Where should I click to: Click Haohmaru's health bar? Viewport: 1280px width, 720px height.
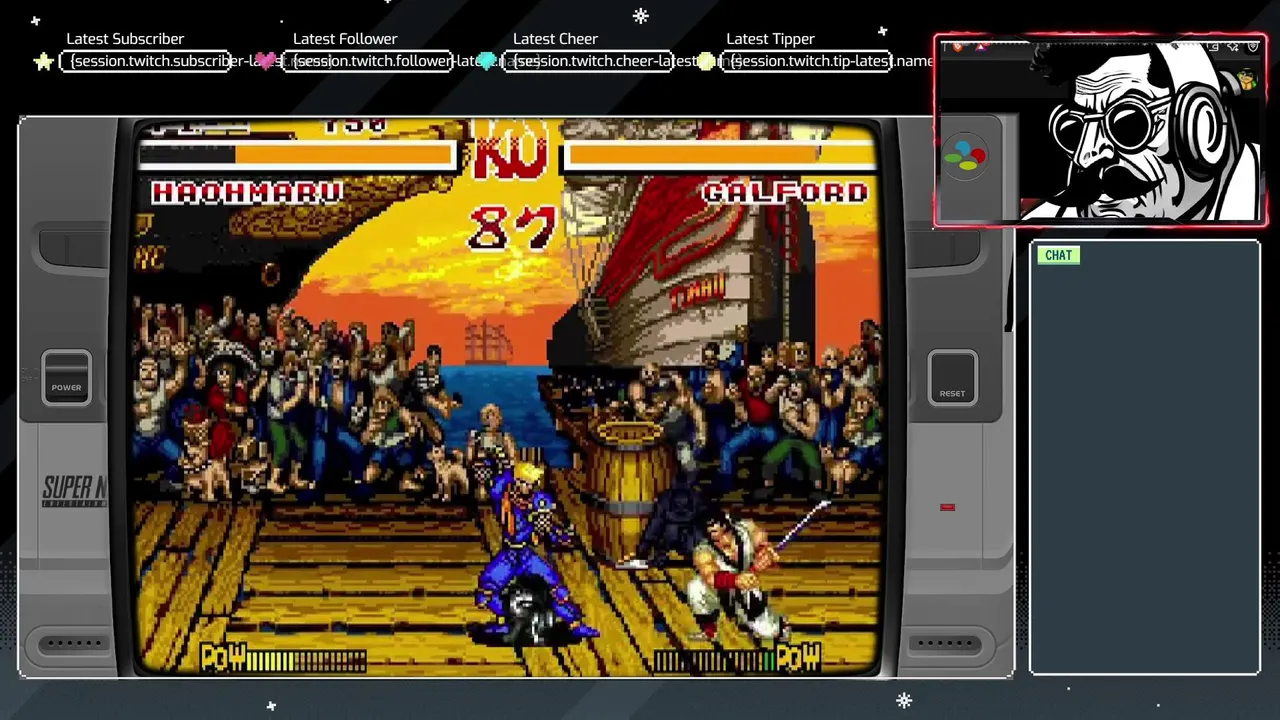(296, 154)
